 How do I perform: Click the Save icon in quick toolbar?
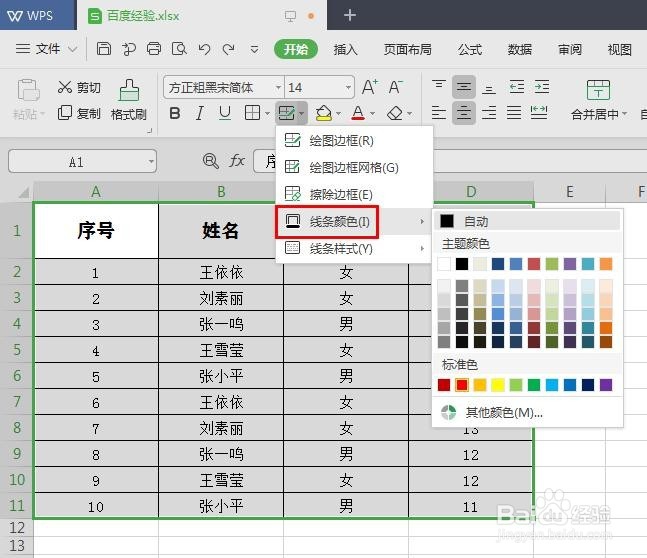104,49
